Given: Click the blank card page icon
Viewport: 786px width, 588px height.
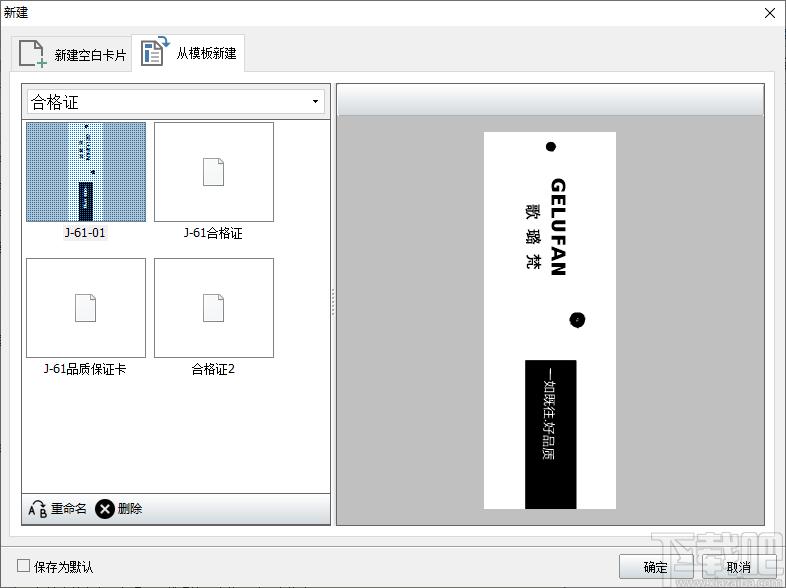Looking at the screenshot, I should pyautogui.click(x=33, y=54).
